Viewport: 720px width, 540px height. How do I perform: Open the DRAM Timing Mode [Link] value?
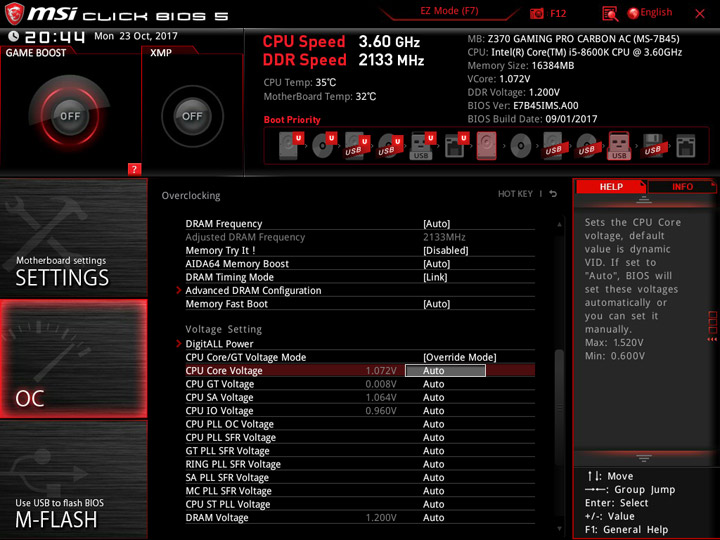(x=435, y=277)
